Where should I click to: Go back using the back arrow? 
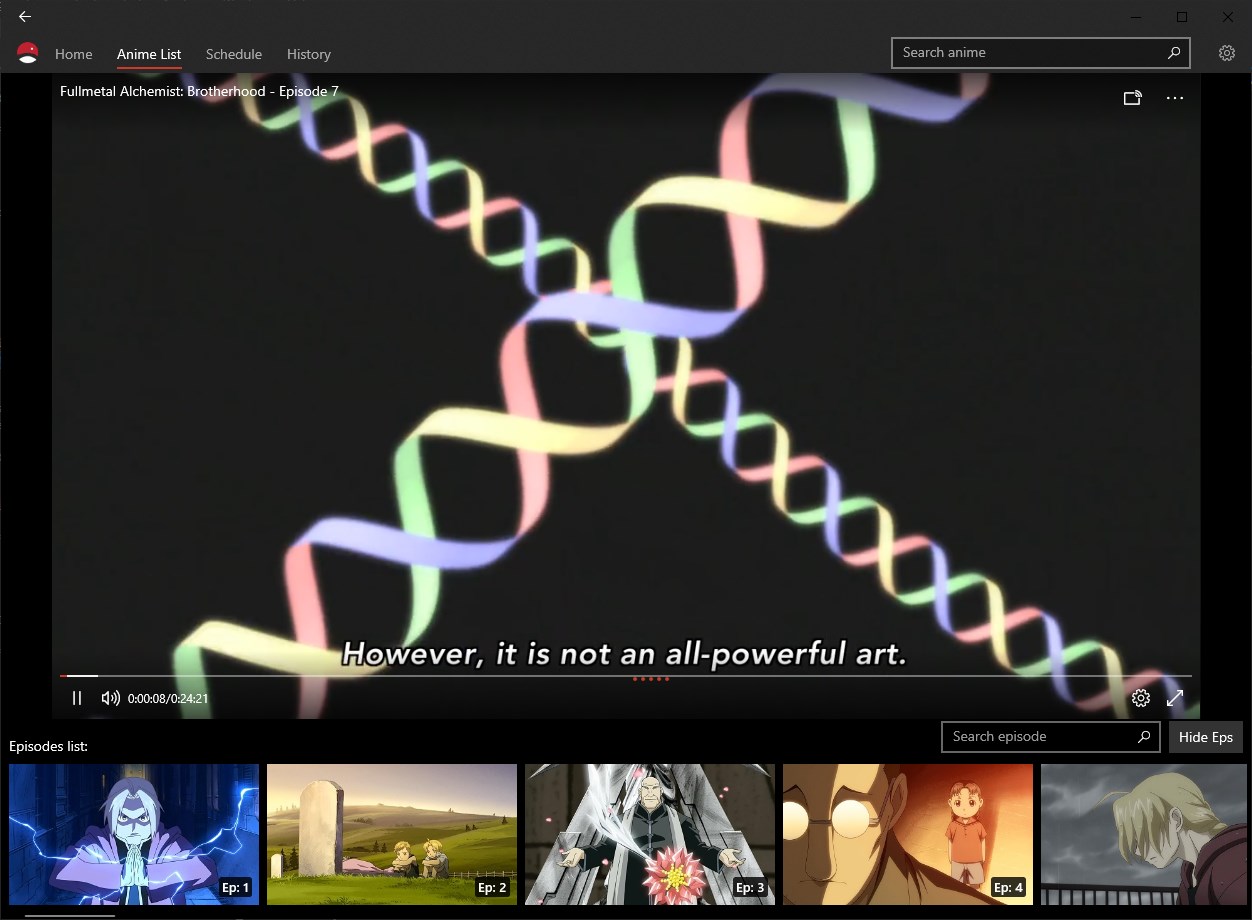(x=24, y=16)
